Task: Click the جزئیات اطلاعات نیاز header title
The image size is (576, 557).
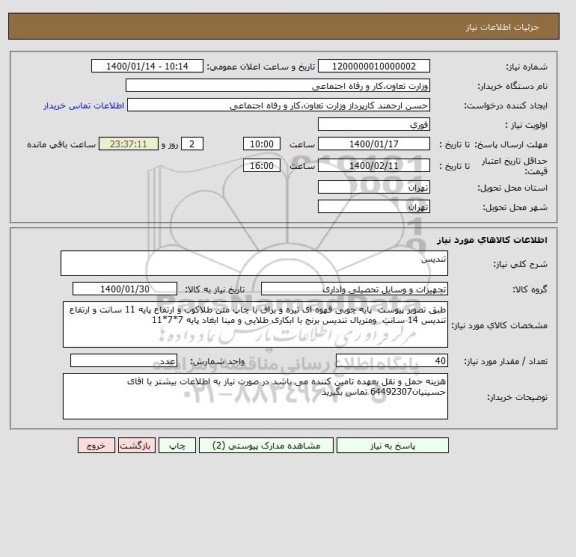Action: tap(502, 27)
